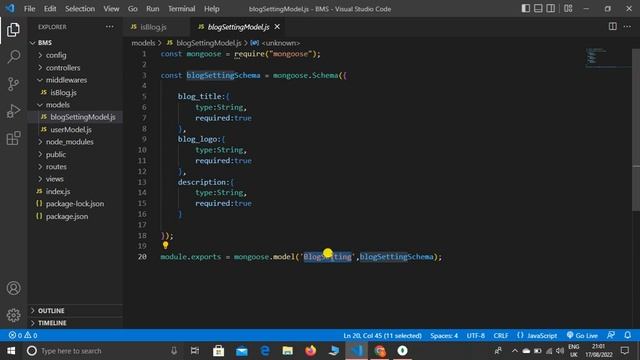Image resolution: width=640 pixels, height=360 pixels.
Task: Open package-lock.json in the explorer
Action: coord(75,204)
